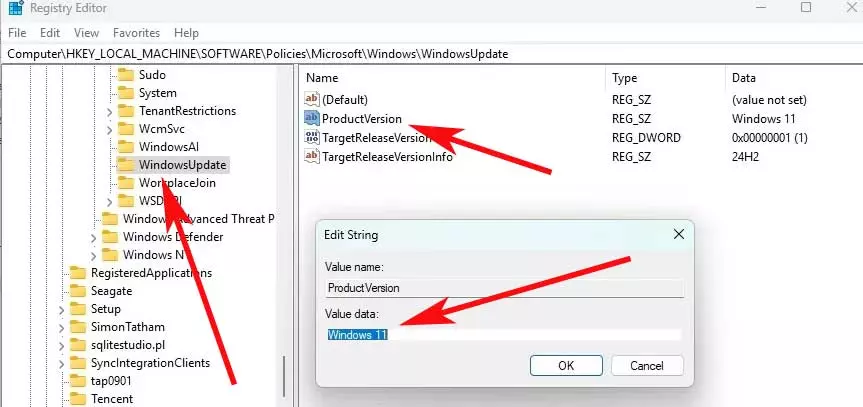The image size is (863, 407).
Task: Maximize the Registry Editor window
Action: pos(806,7)
